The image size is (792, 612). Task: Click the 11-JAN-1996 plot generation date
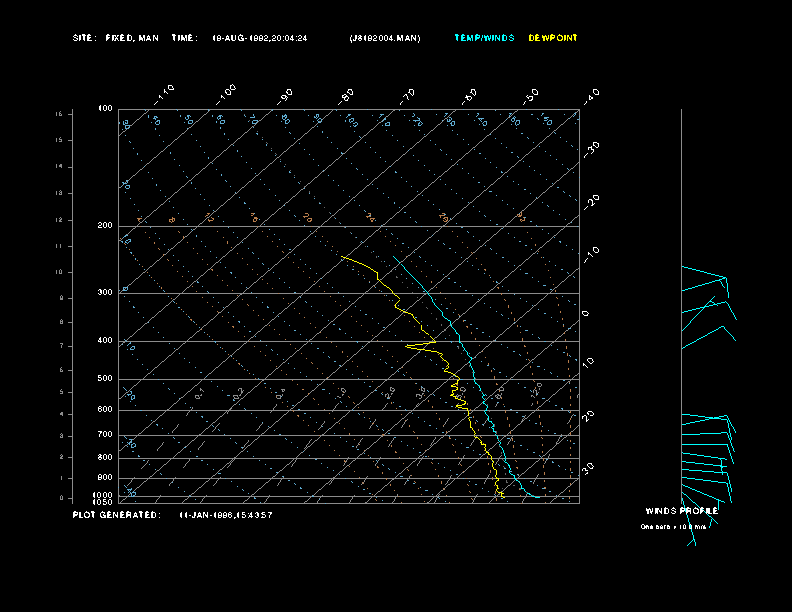[226, 514]
